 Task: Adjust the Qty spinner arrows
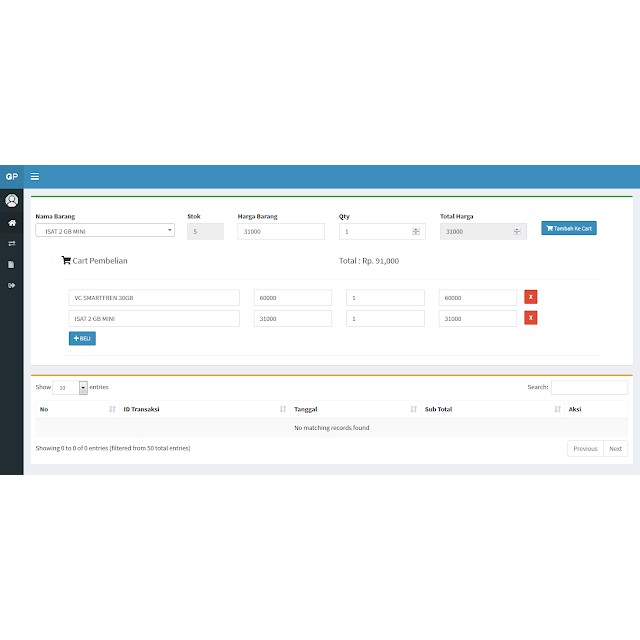click(416, 231)
